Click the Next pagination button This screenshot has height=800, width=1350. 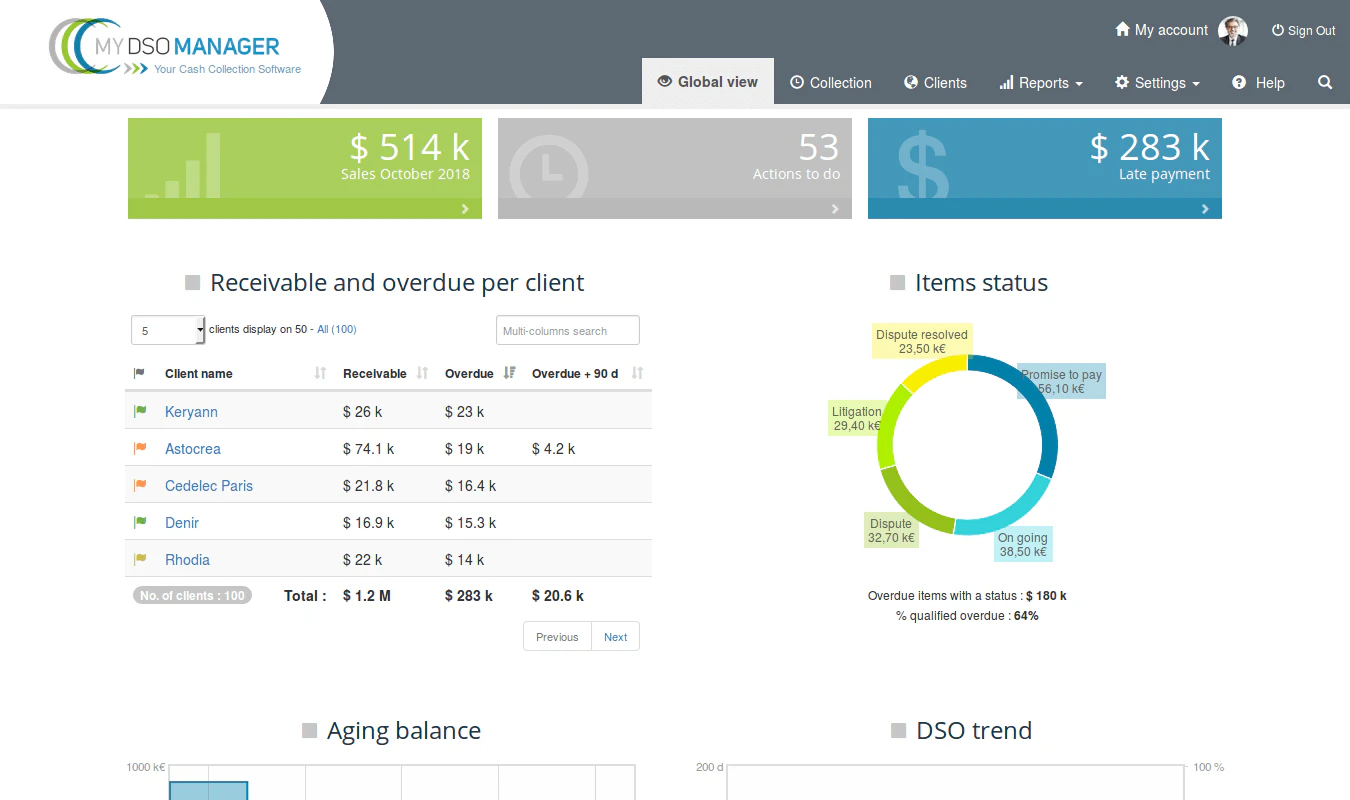click(x=615, y=637)
